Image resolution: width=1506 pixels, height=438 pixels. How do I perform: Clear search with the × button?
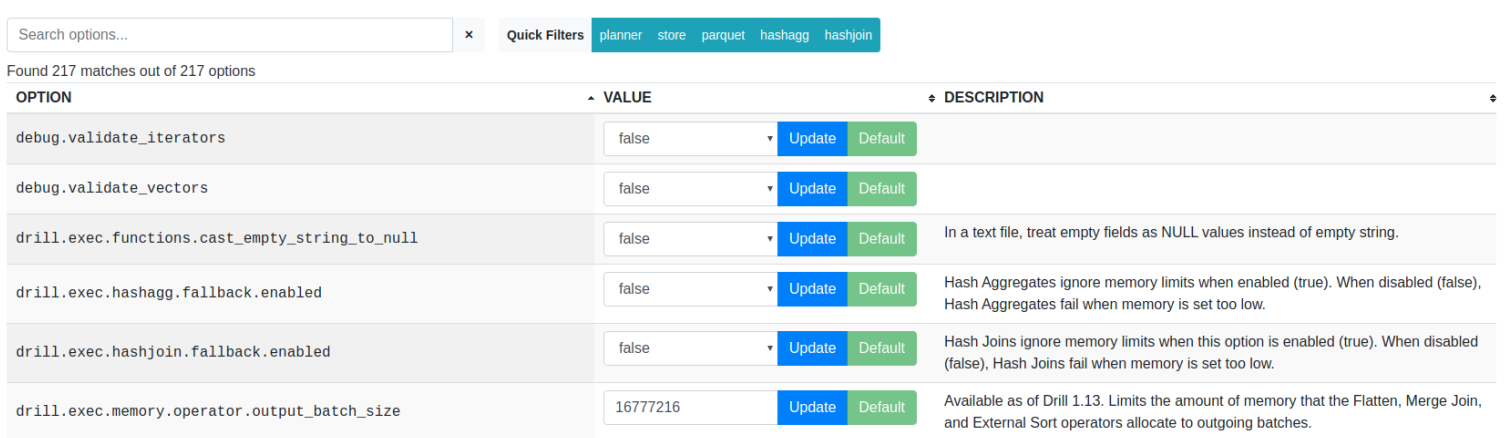[468, 35]
